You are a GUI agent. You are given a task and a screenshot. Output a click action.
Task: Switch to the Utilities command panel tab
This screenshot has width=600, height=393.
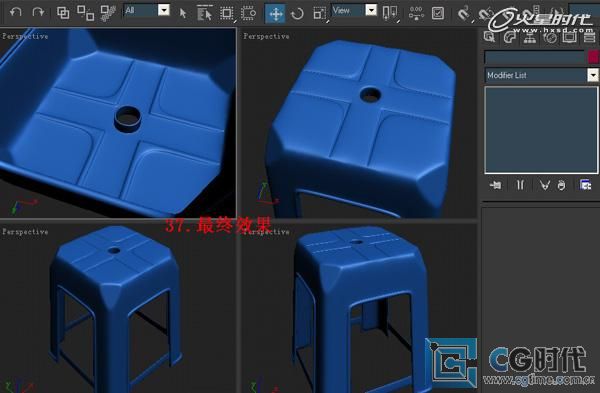[590, 37]
